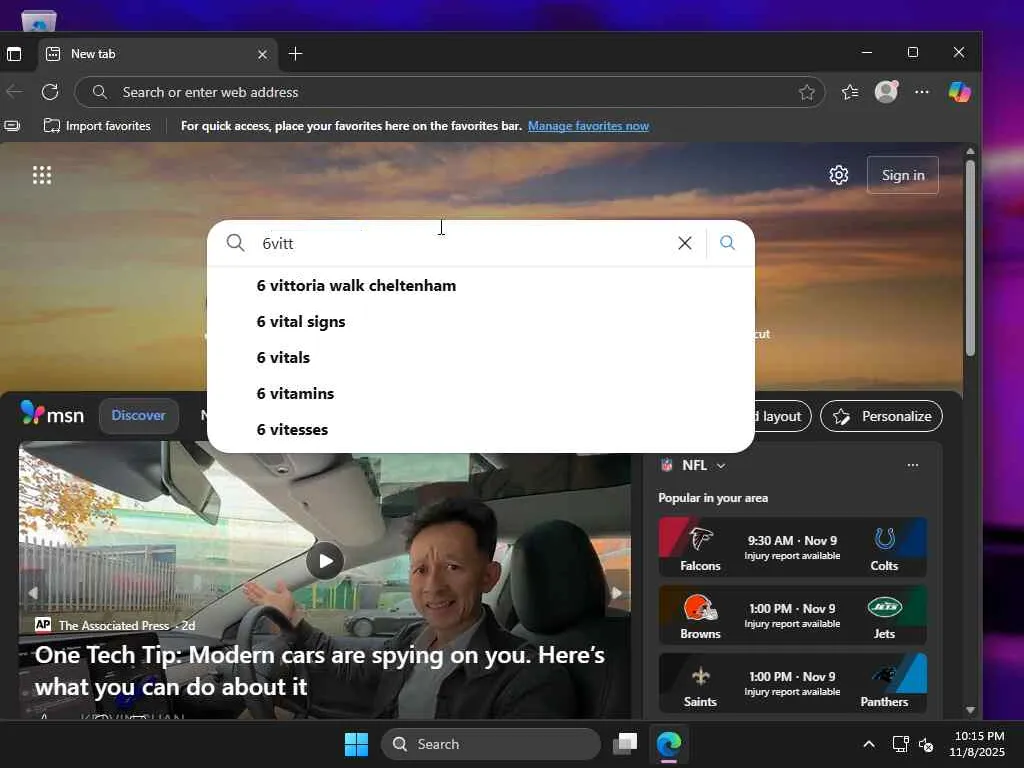
Task: Click the taskbar Search box
Action: click(490, 744)
